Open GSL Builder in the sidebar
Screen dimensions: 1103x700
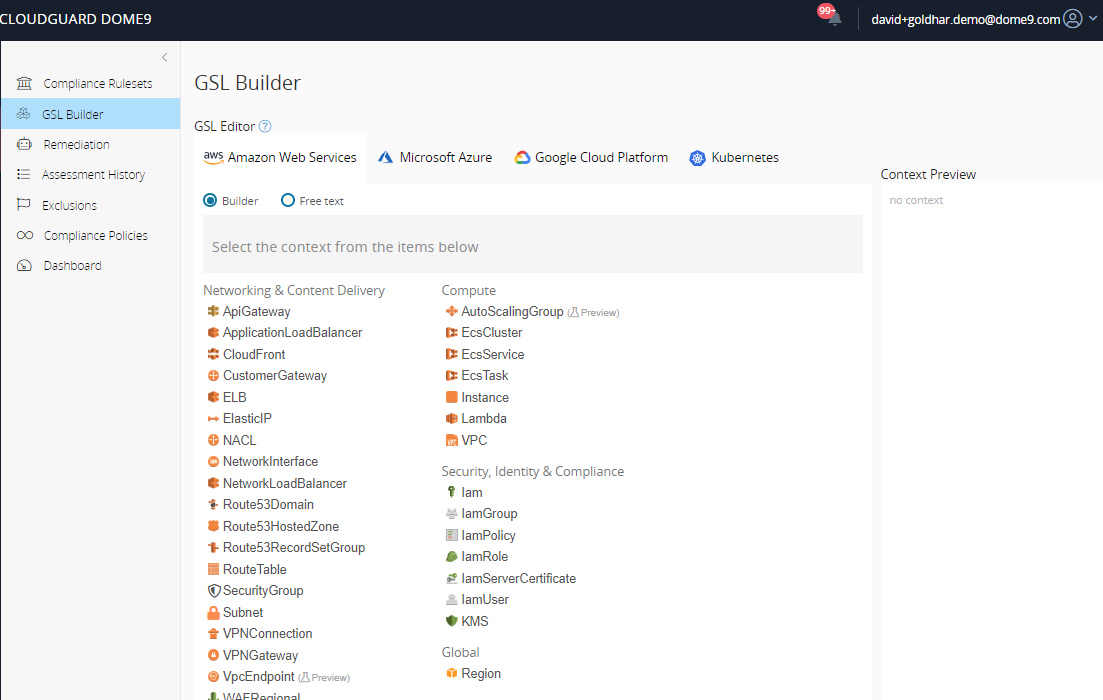pos(91,114)
